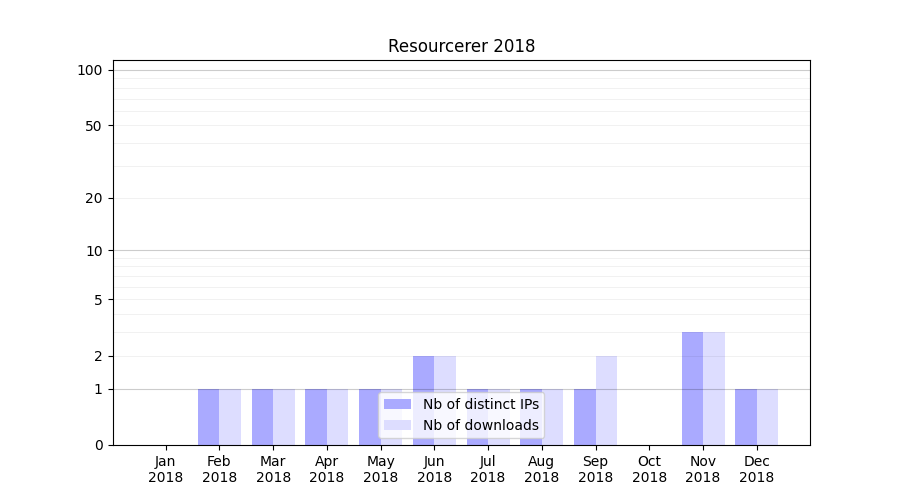Select the Dec 2018 x-axis label
The width and height of the screenshot is (900, 500).
coord(757,469)
